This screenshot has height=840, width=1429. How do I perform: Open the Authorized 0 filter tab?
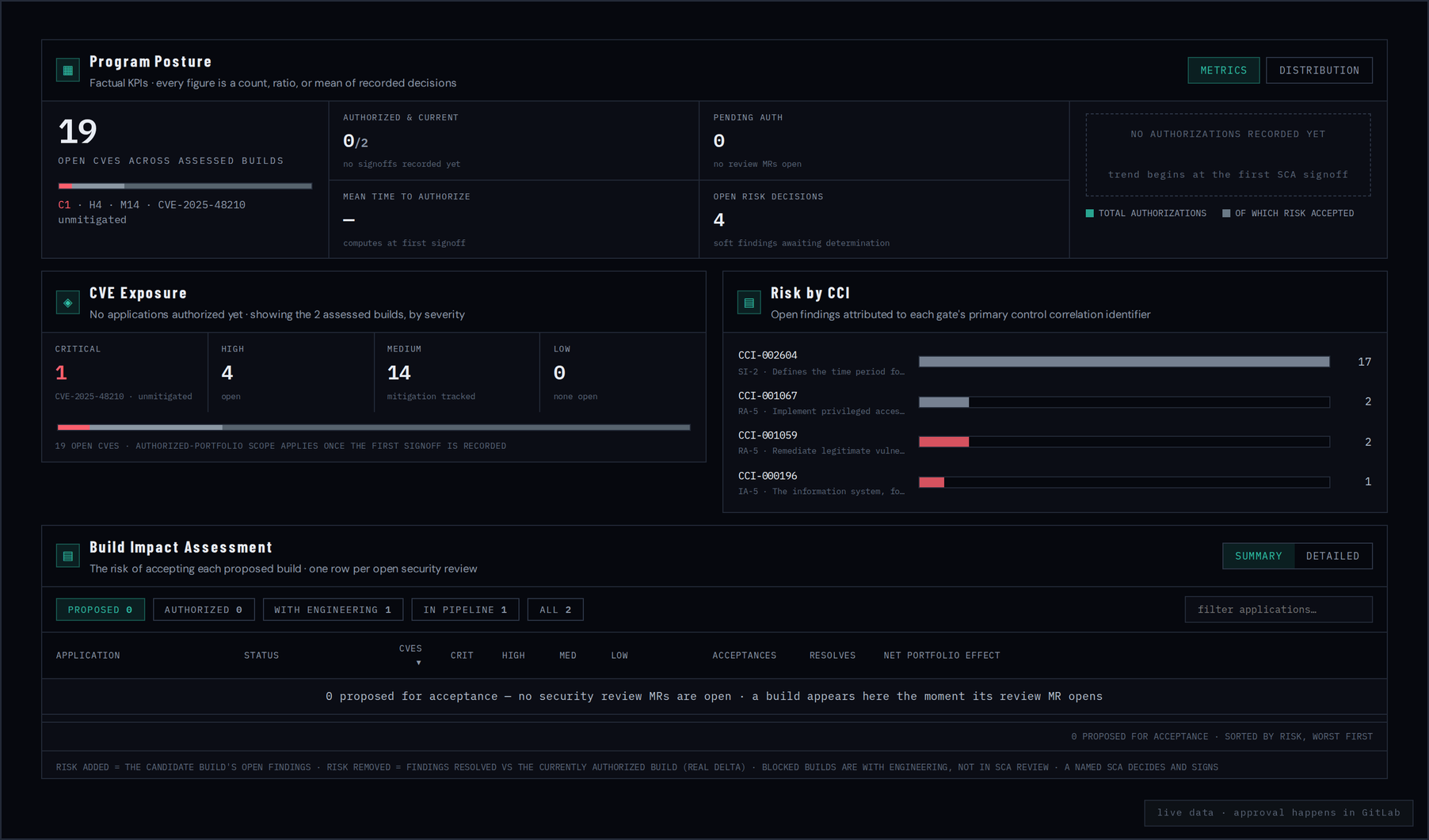click(x=204, y=610)
